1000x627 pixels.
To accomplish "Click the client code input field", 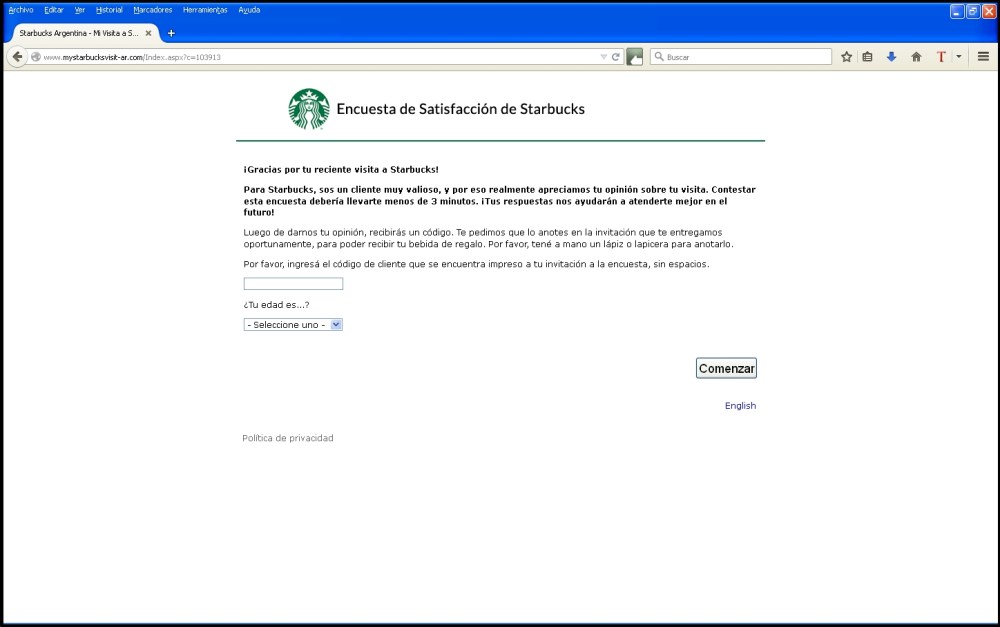I will pos(292,283).
